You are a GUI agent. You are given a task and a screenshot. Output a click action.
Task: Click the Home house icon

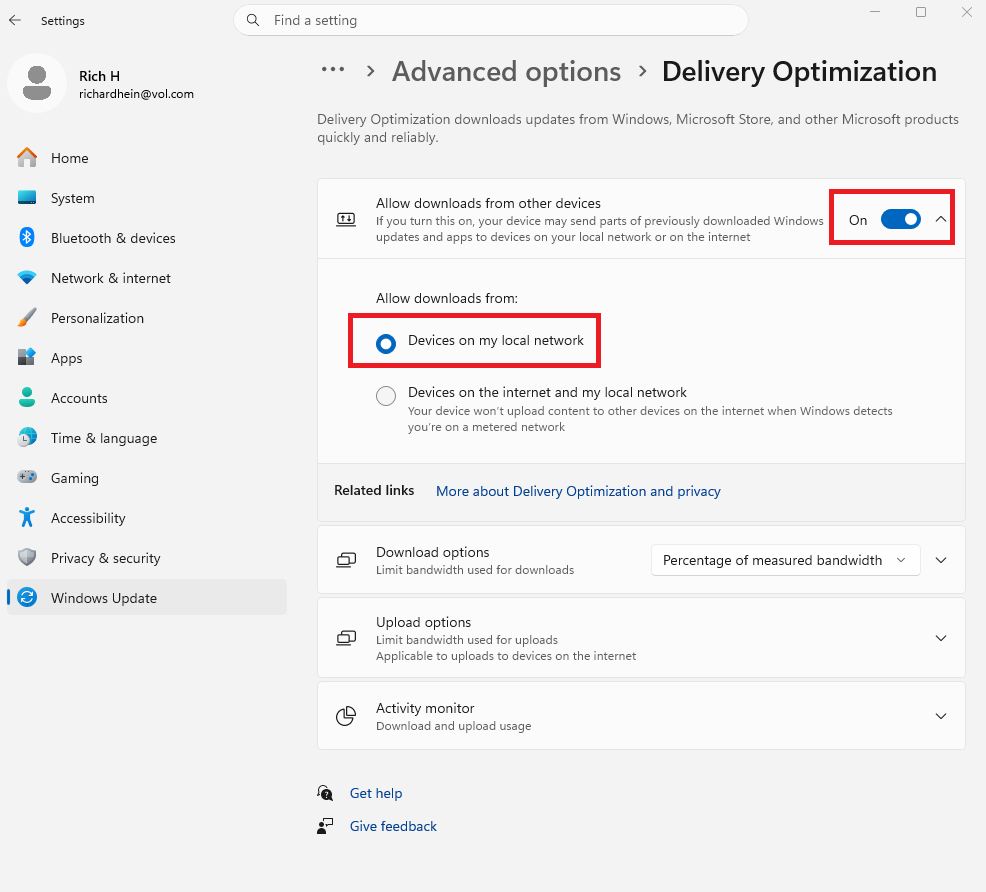[x=27, y=157]
